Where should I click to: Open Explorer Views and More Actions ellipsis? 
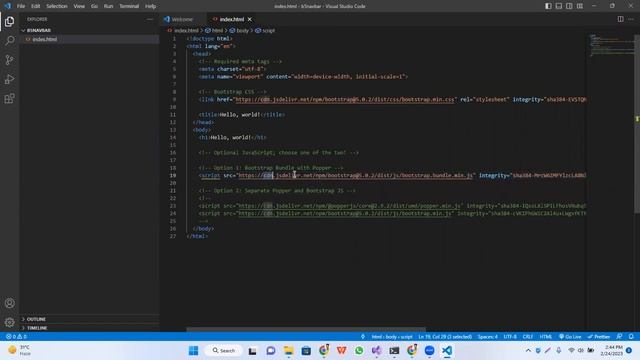click(x=150, y=19)
